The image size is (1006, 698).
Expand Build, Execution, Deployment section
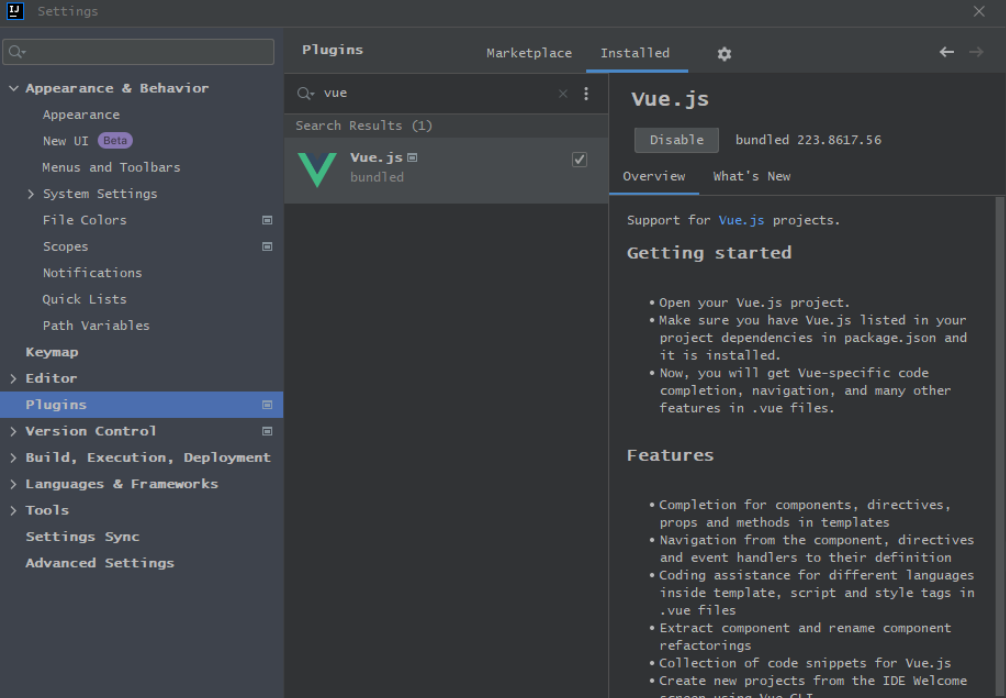tap(13, 457)
